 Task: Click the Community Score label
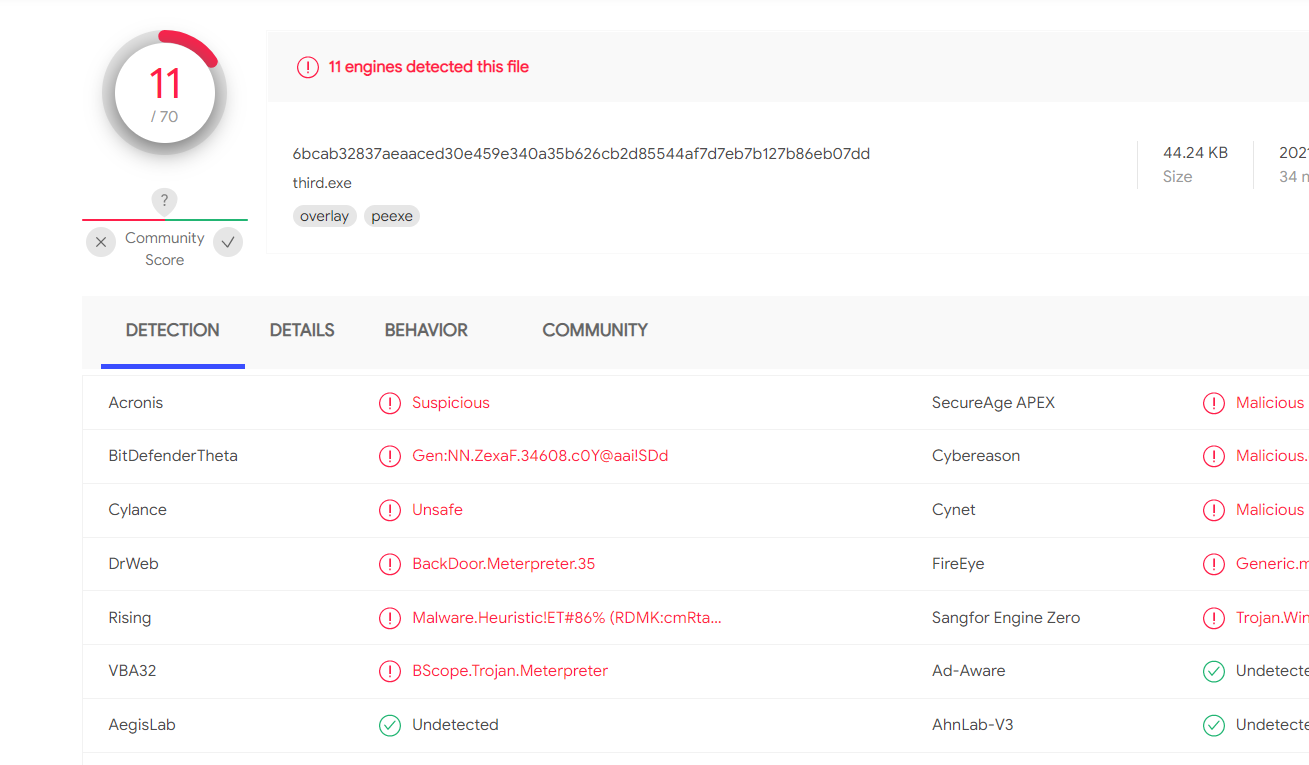(x=164, y=249)
